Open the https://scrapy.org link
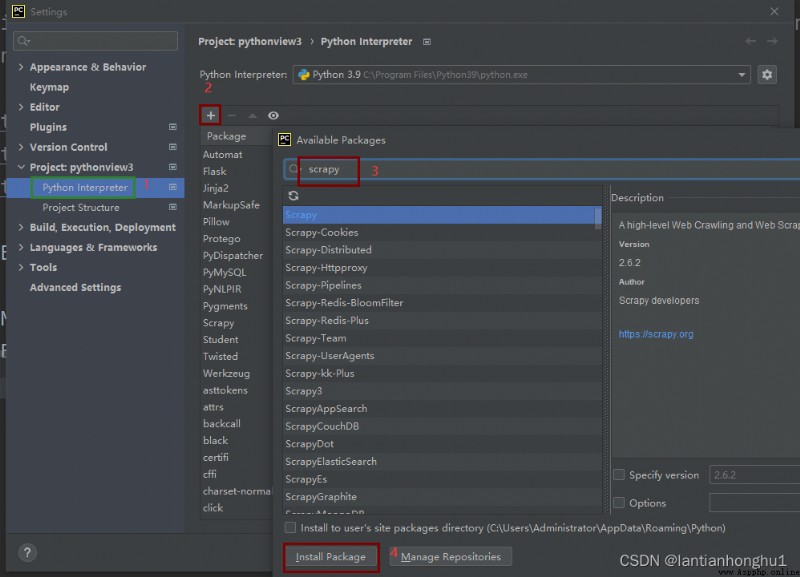Image resolution: width=800 pixels, height=577 pixels. point(656,334)
